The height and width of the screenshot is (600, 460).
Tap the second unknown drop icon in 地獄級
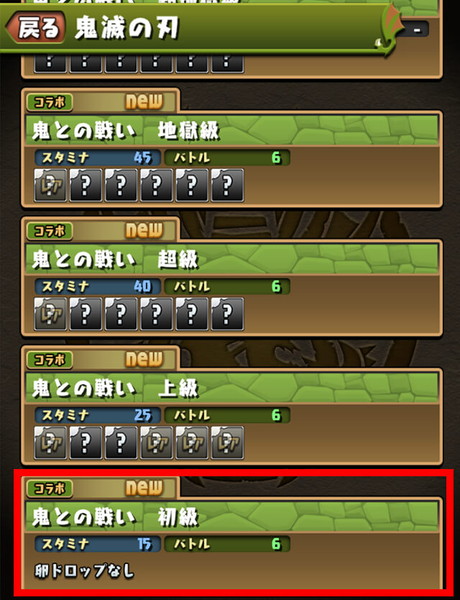click(x=121, y=185)
